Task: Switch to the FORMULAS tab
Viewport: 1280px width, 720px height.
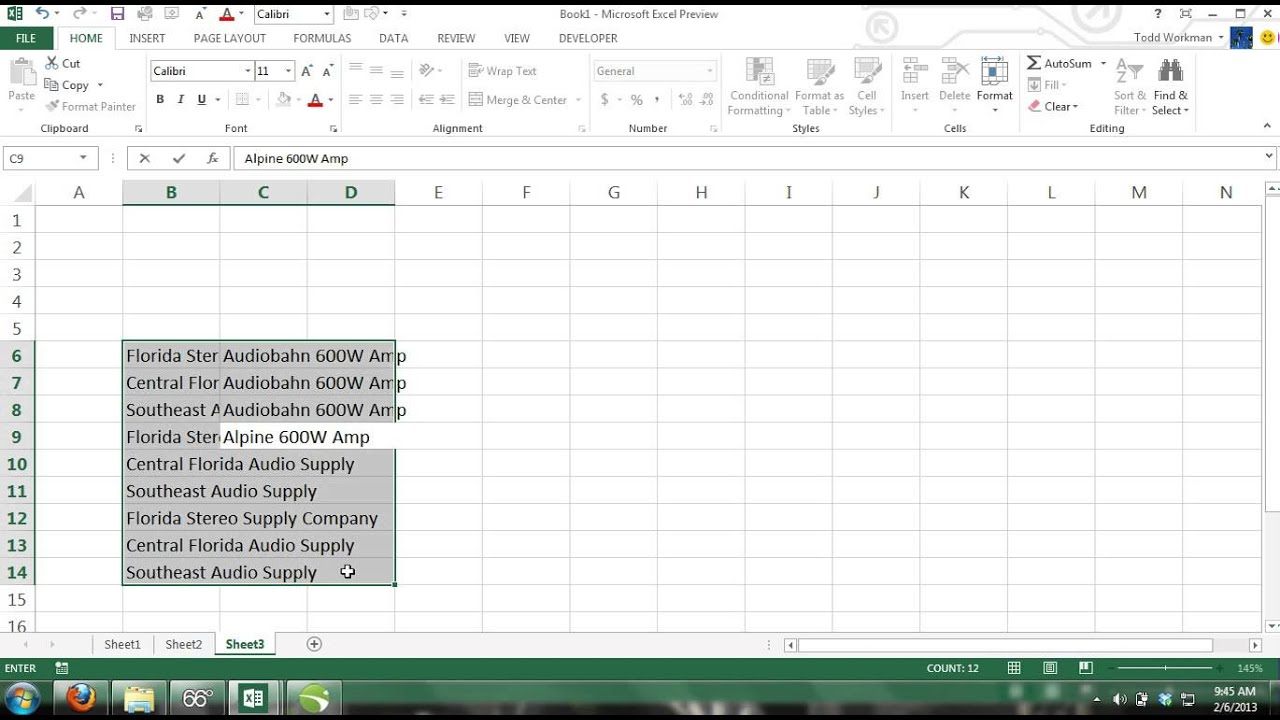Action: [x=322, y=38]
